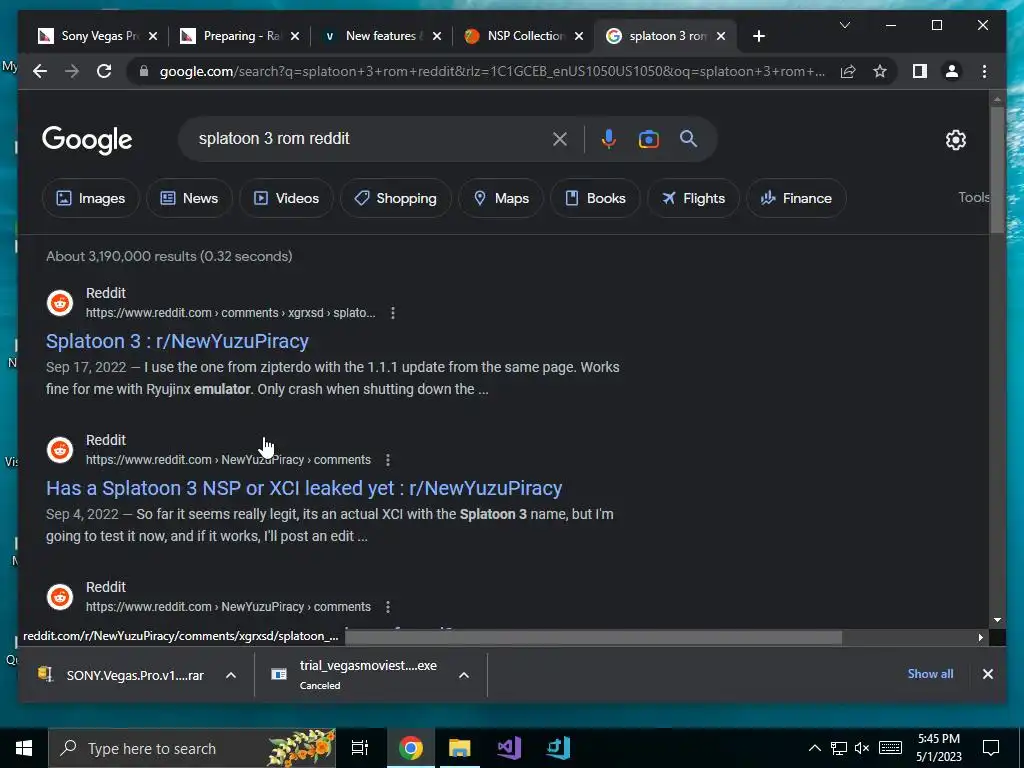Close the New features tab

437,36
